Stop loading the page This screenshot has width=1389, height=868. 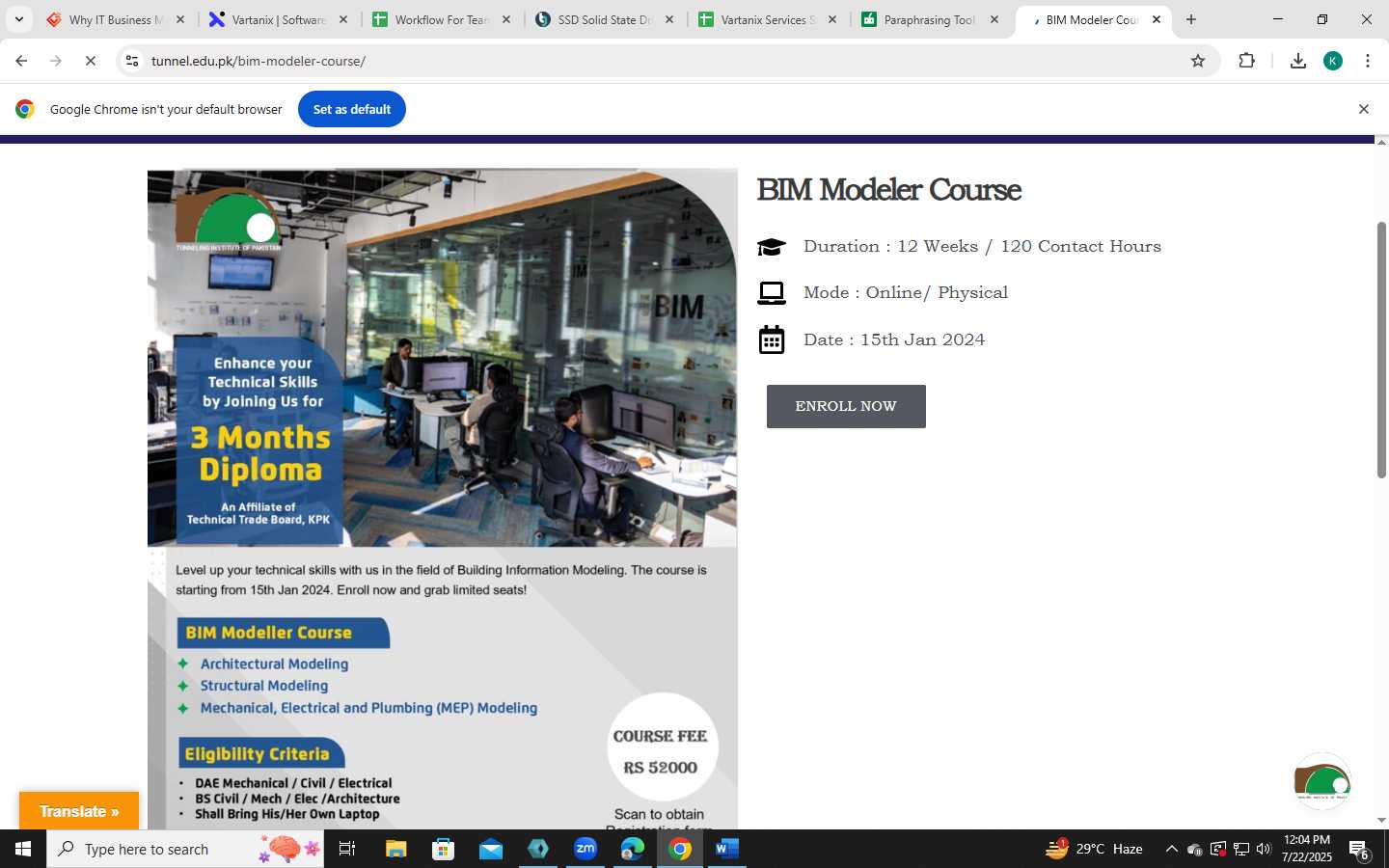[91, 61]
